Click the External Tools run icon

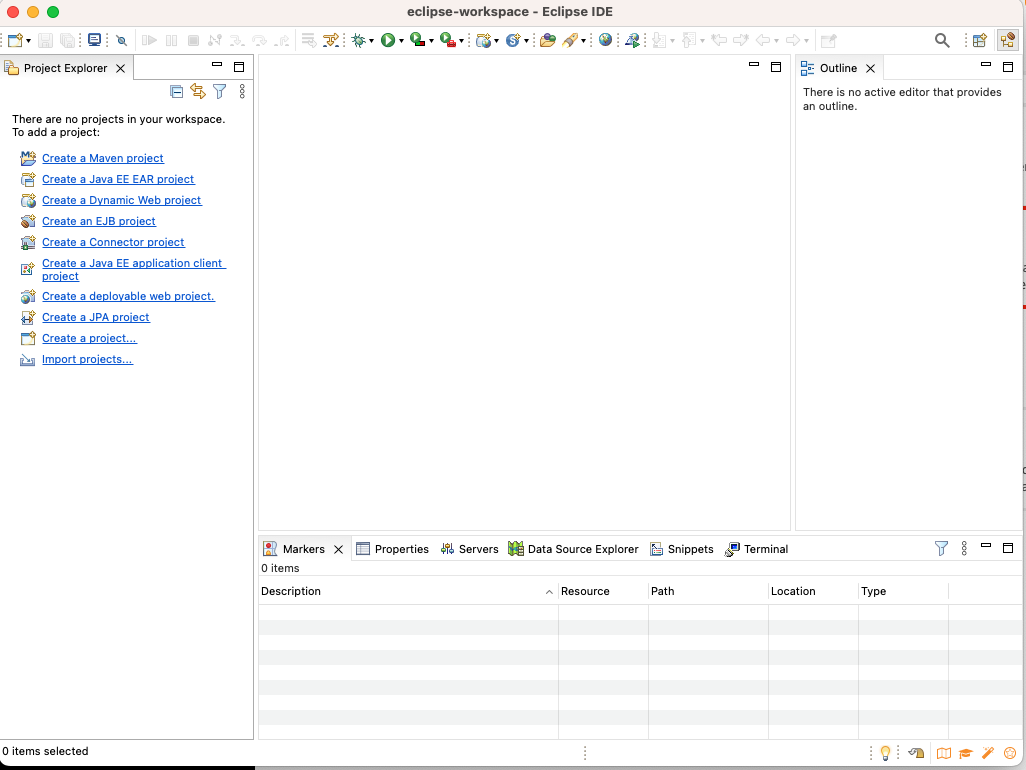448,41
